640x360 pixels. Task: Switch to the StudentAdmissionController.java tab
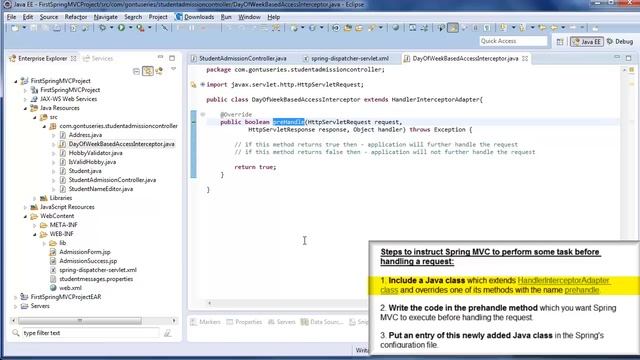[242, 59]
